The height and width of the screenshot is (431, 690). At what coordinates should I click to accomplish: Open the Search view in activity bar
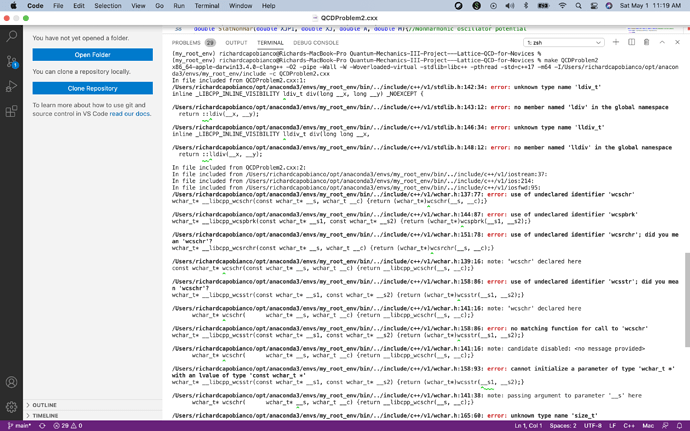(11, 36)
